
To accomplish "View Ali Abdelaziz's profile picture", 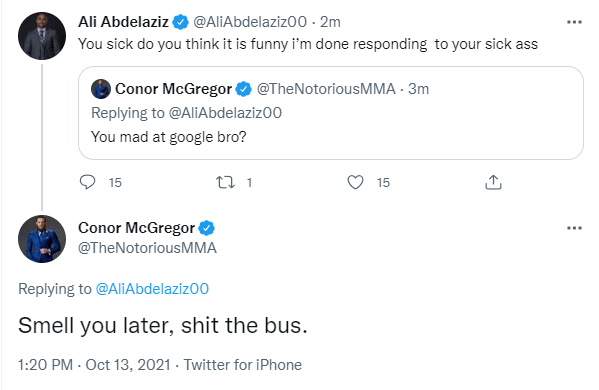I will click(x=42, y=36).
